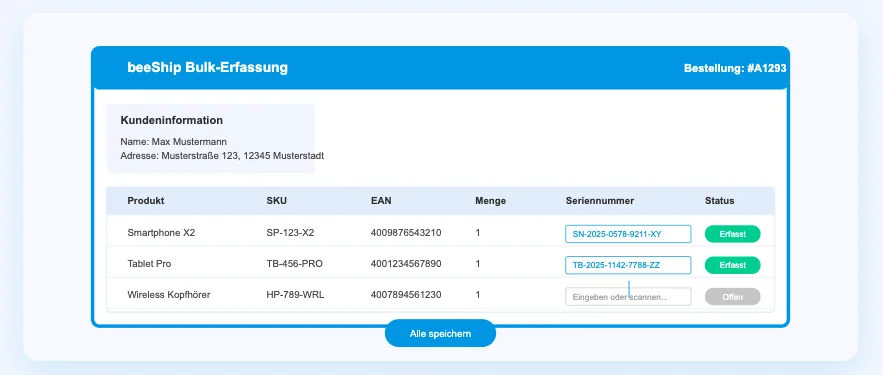Image resolution: width=883 pixels, height=375 pixels.
Task: Click EAN 4001234567890
Action: pos(406,264)
